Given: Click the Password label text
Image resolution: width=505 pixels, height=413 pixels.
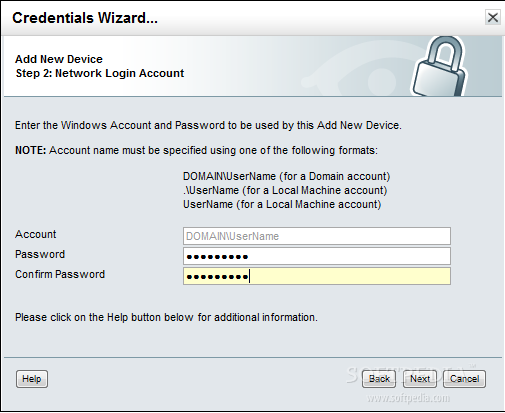Looking at the screenshot, I should tap(40, 254).
